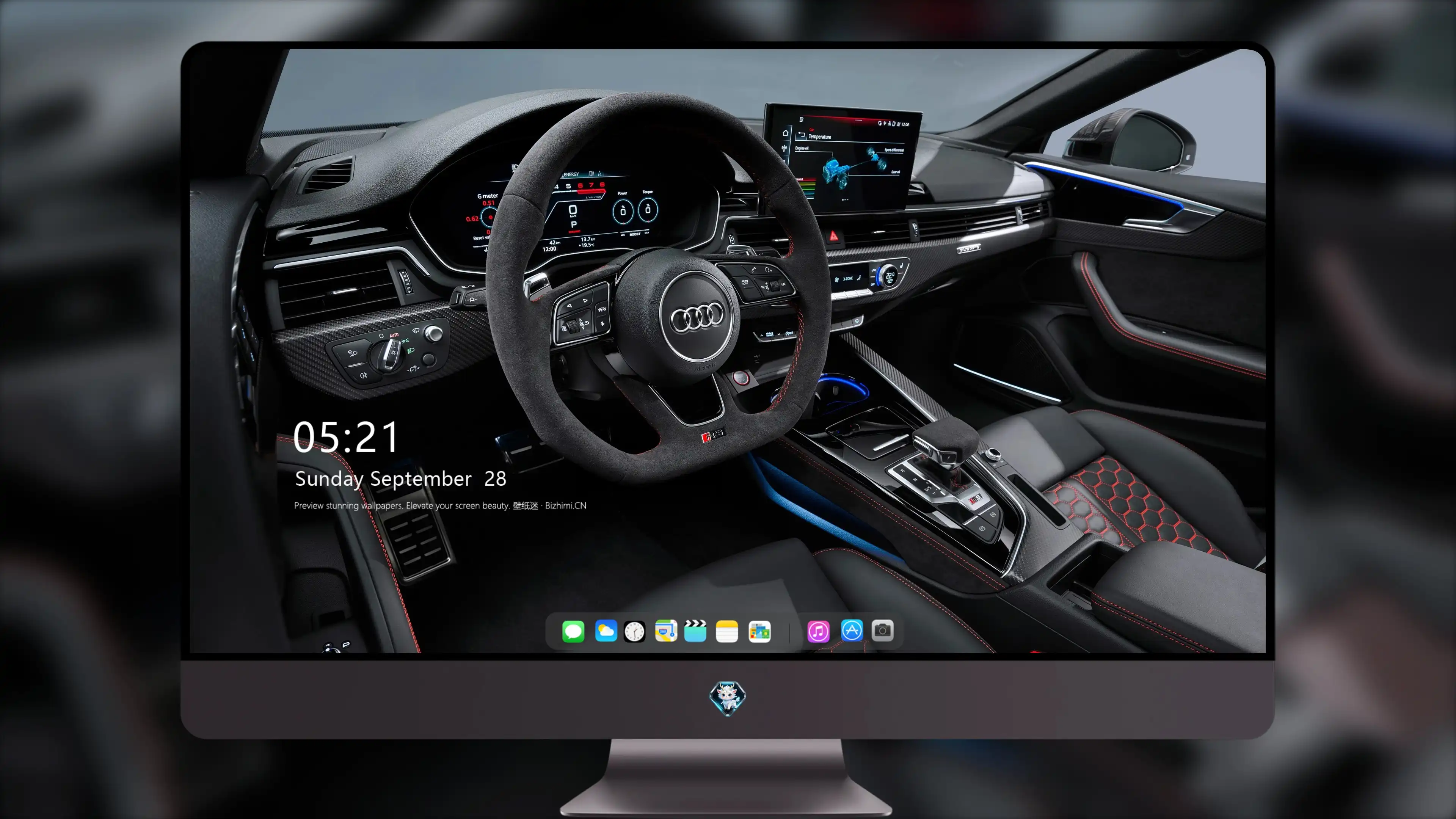Open the App Store icon
1456x819 pixels.
click(852, 630)
